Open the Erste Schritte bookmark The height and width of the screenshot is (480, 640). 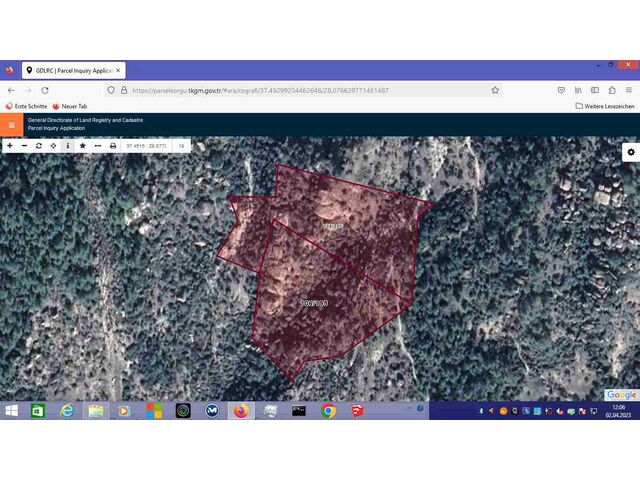point(27,106)
